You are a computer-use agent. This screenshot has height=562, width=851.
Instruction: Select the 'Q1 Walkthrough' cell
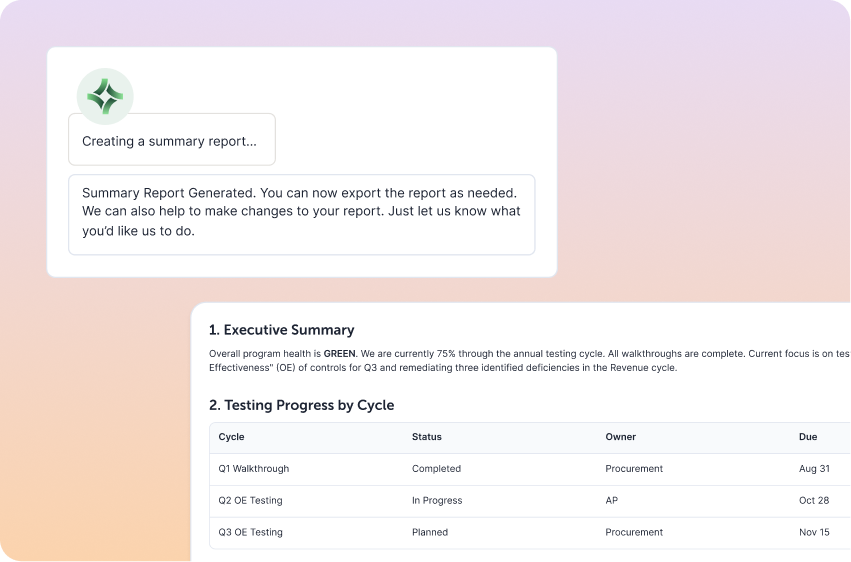coord(253,469)
